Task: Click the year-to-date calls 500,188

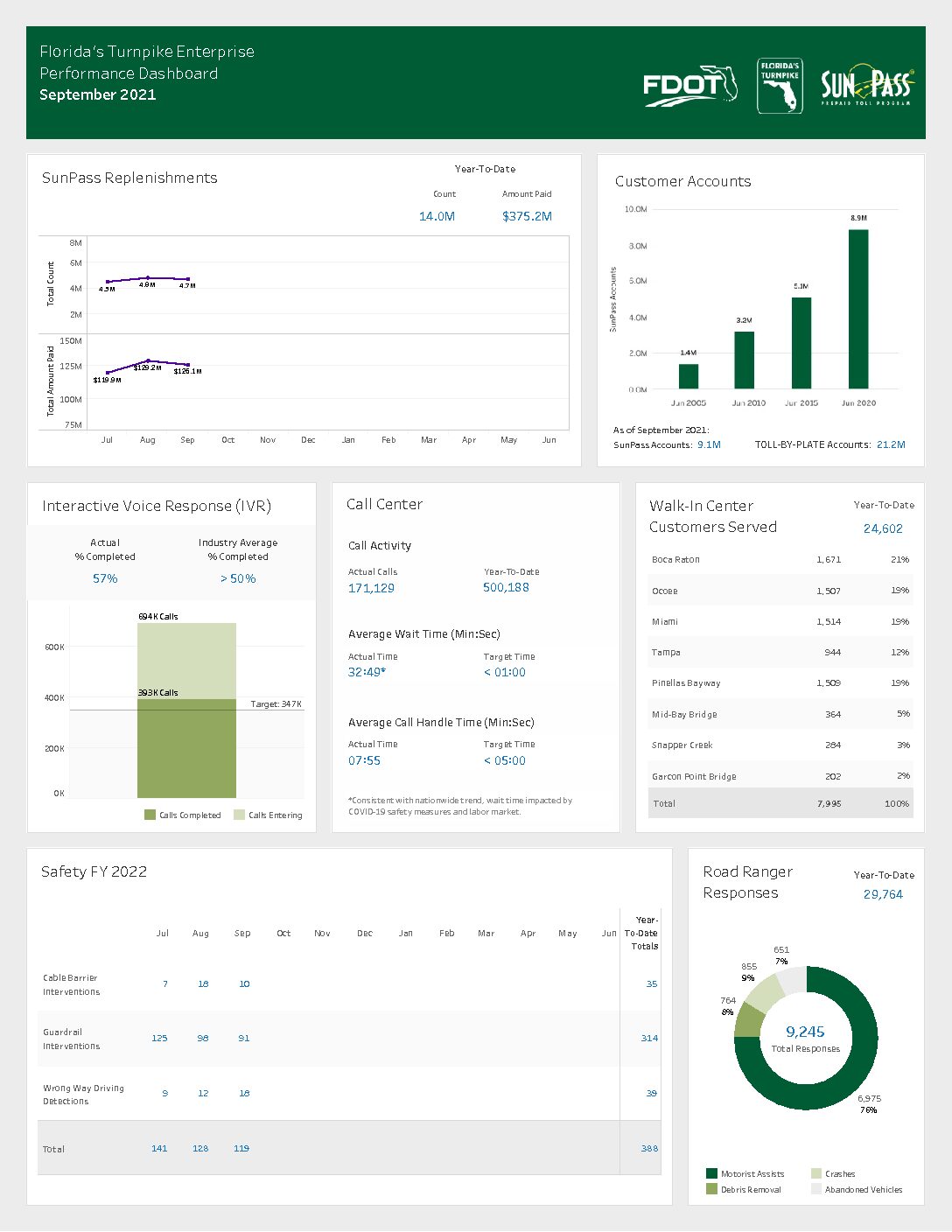Action: click(506, 587)
